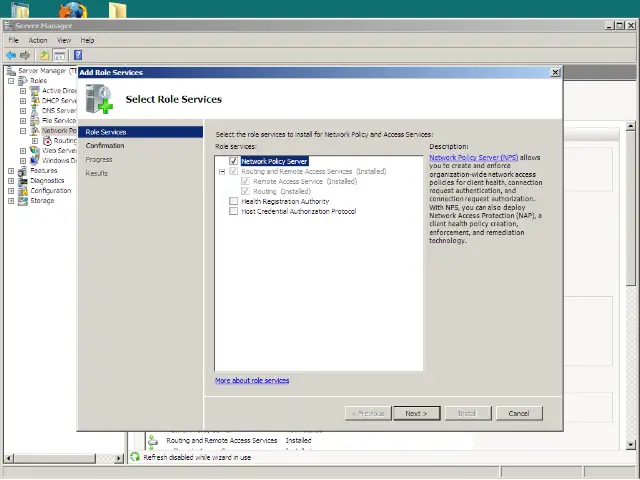Click the Firefox icon on the desktop
Viewport: 640px width, 480px height.
[73, 10]
